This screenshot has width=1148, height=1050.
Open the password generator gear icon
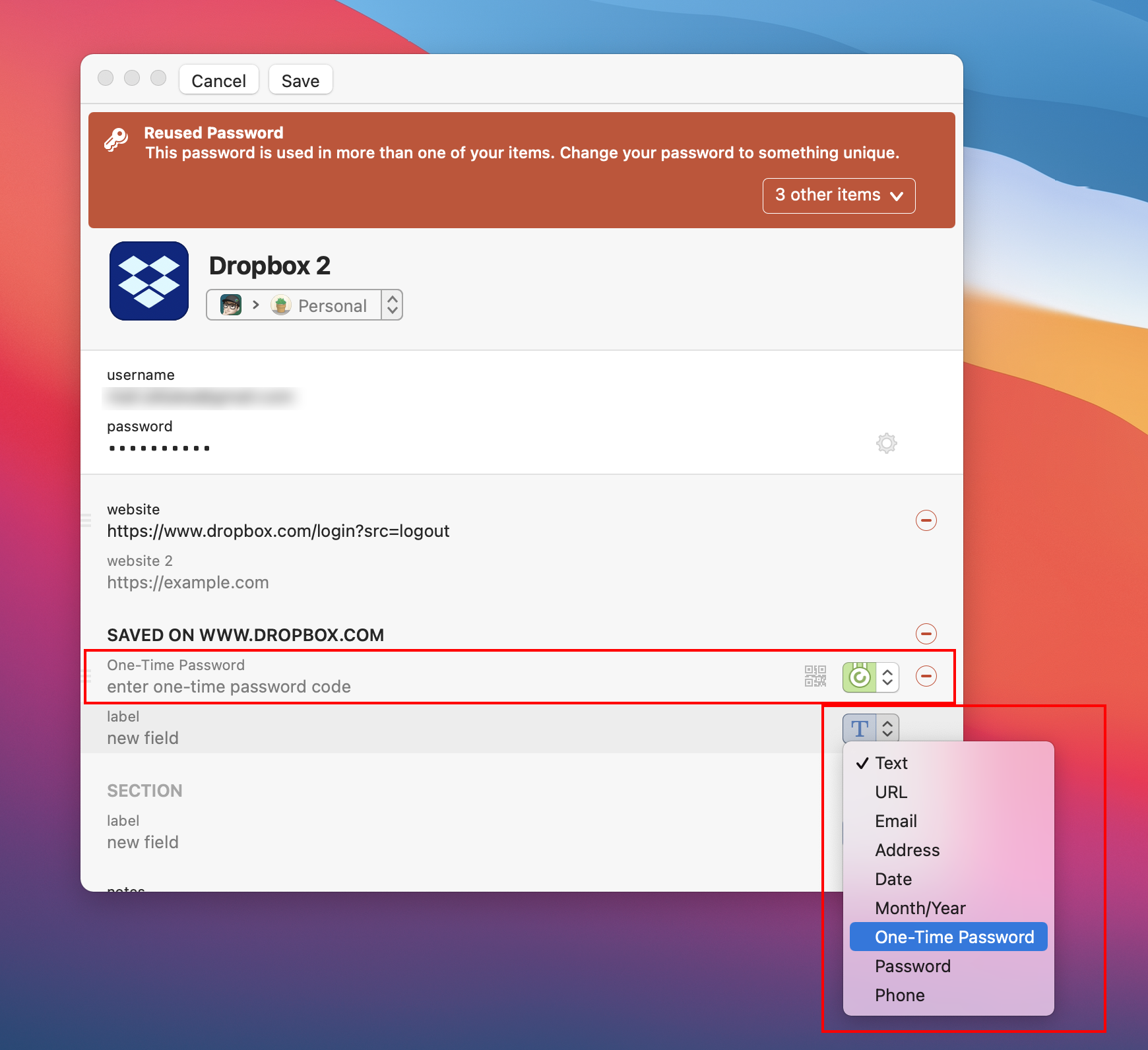[886, 443]
